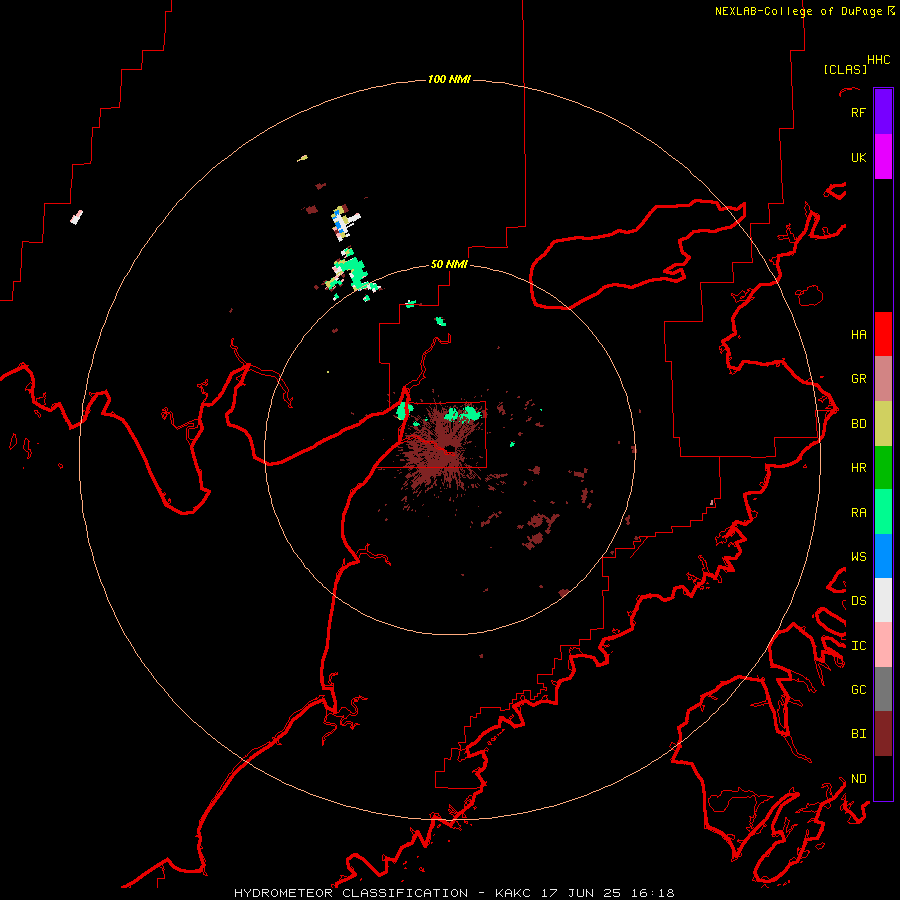Click the 'GC' legend label

[858, 690]
